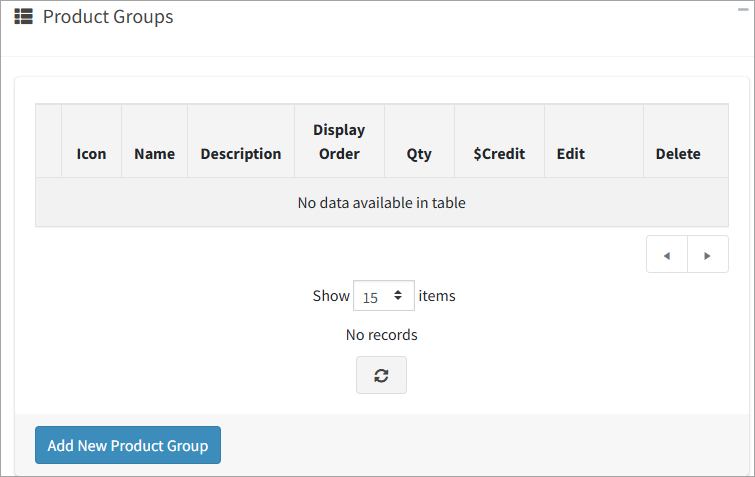Click the blank first column header

coord(49,141)
